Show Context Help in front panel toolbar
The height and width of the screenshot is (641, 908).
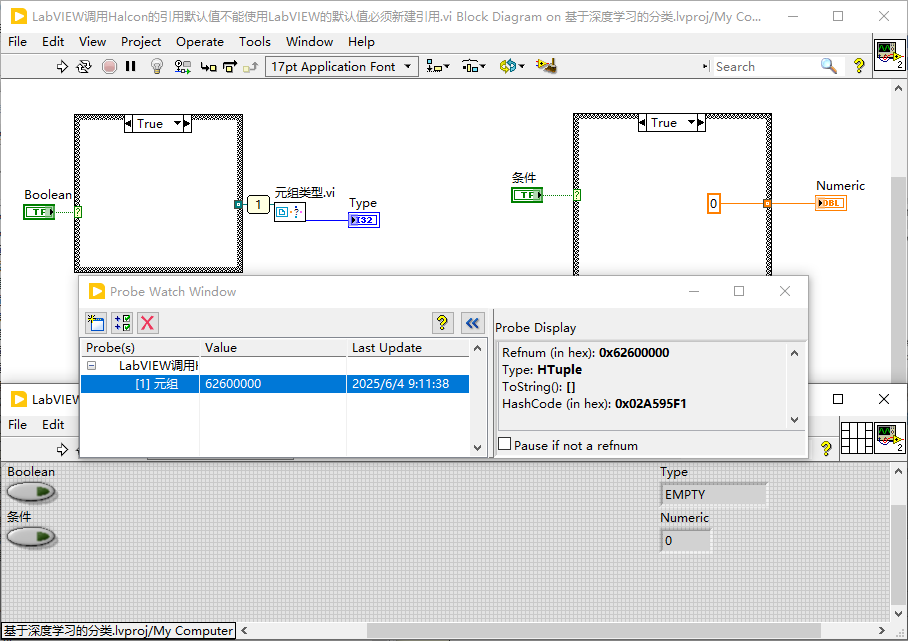[826, 448]
